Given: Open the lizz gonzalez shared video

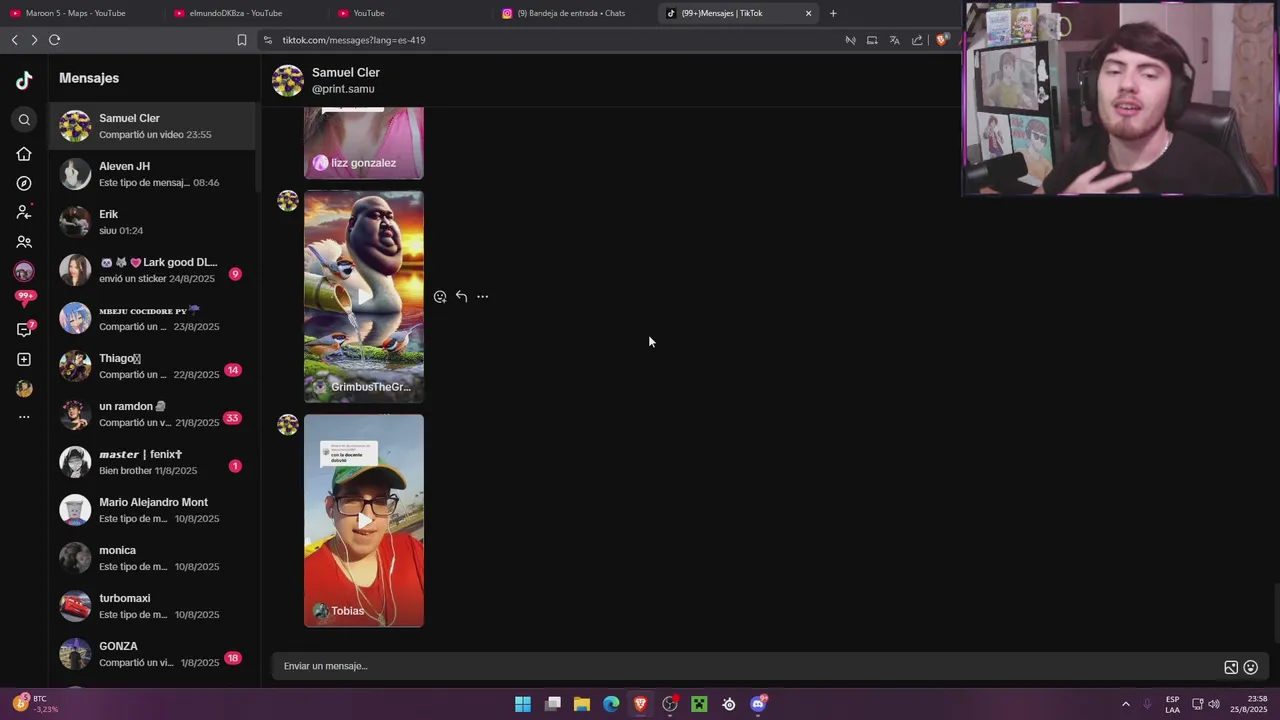Looking at the screenshot, I should coord(364,143).
